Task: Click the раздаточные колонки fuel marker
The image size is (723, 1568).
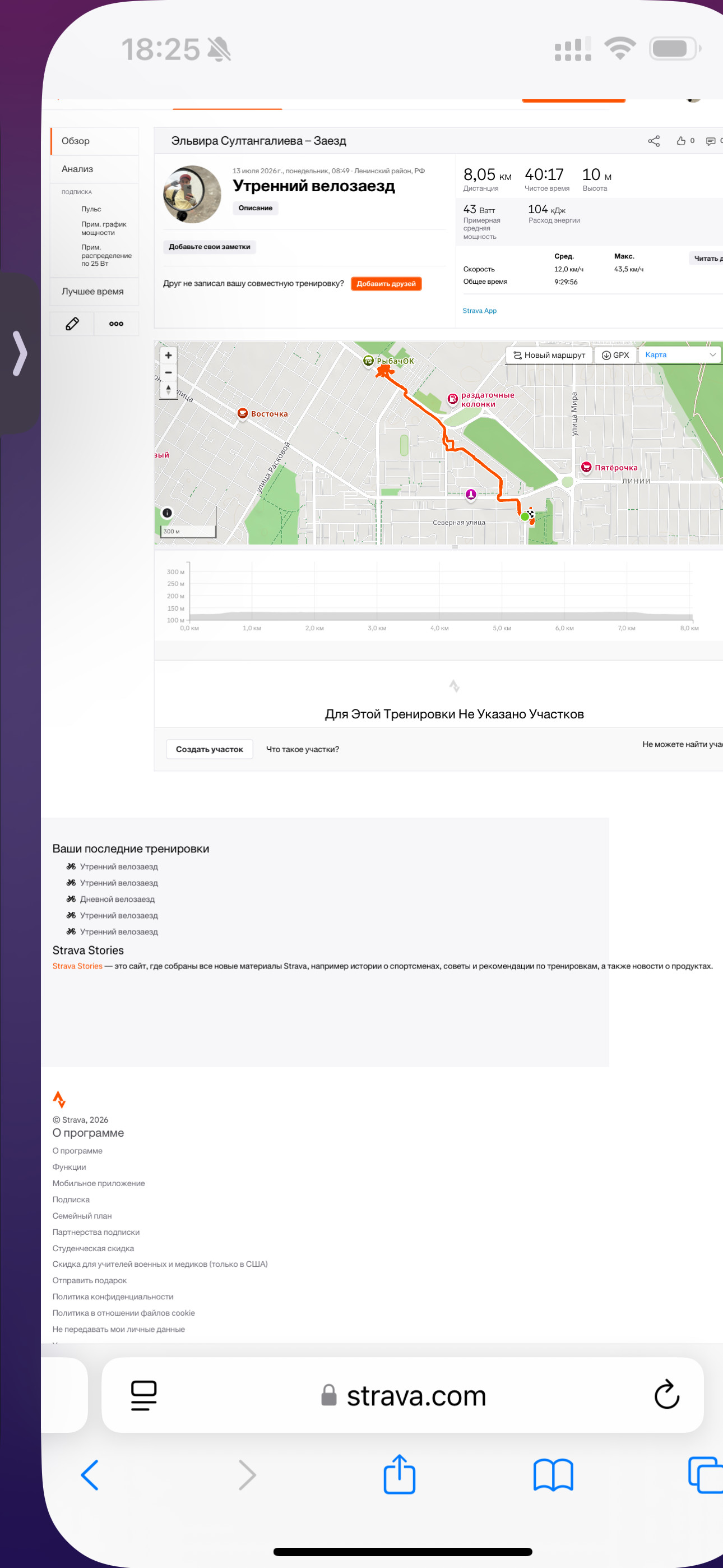Action: [x=452, y=399]
